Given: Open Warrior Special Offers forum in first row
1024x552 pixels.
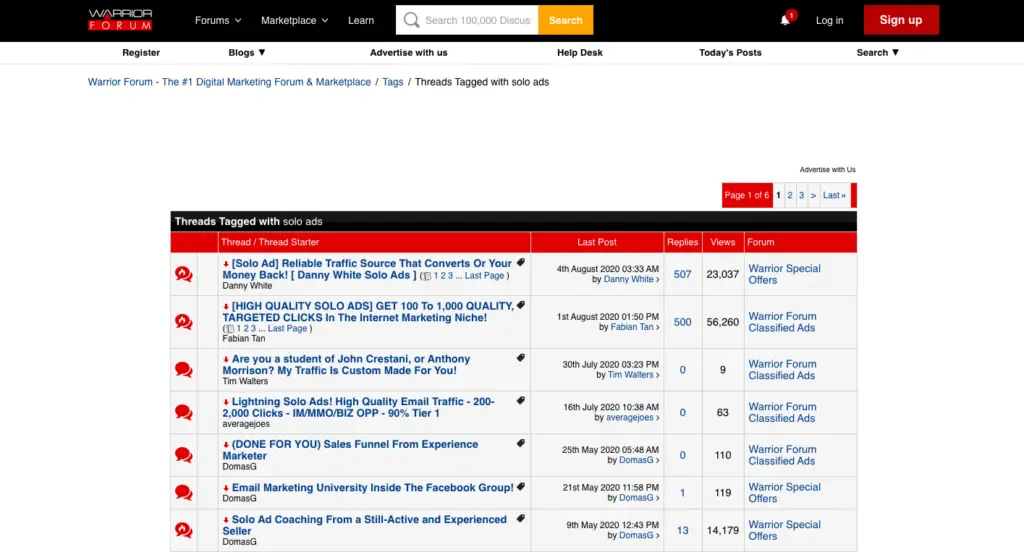Looking at the screenshot, I should [784, 274].
